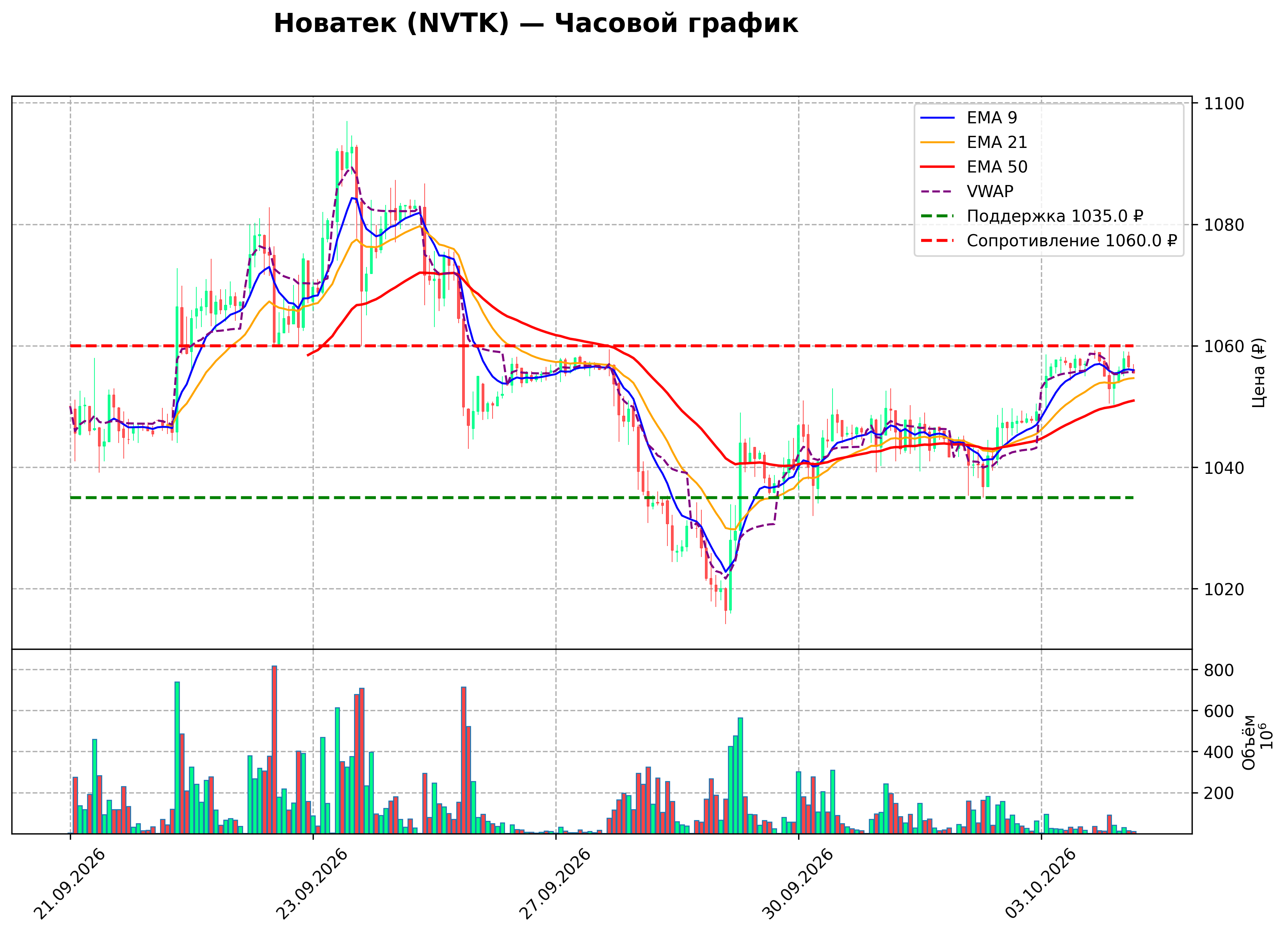Click the Поддержка 1035.0 ₽ legend label
The width and height of the screenshot is (1288, 934).
tap(1055, 216)
